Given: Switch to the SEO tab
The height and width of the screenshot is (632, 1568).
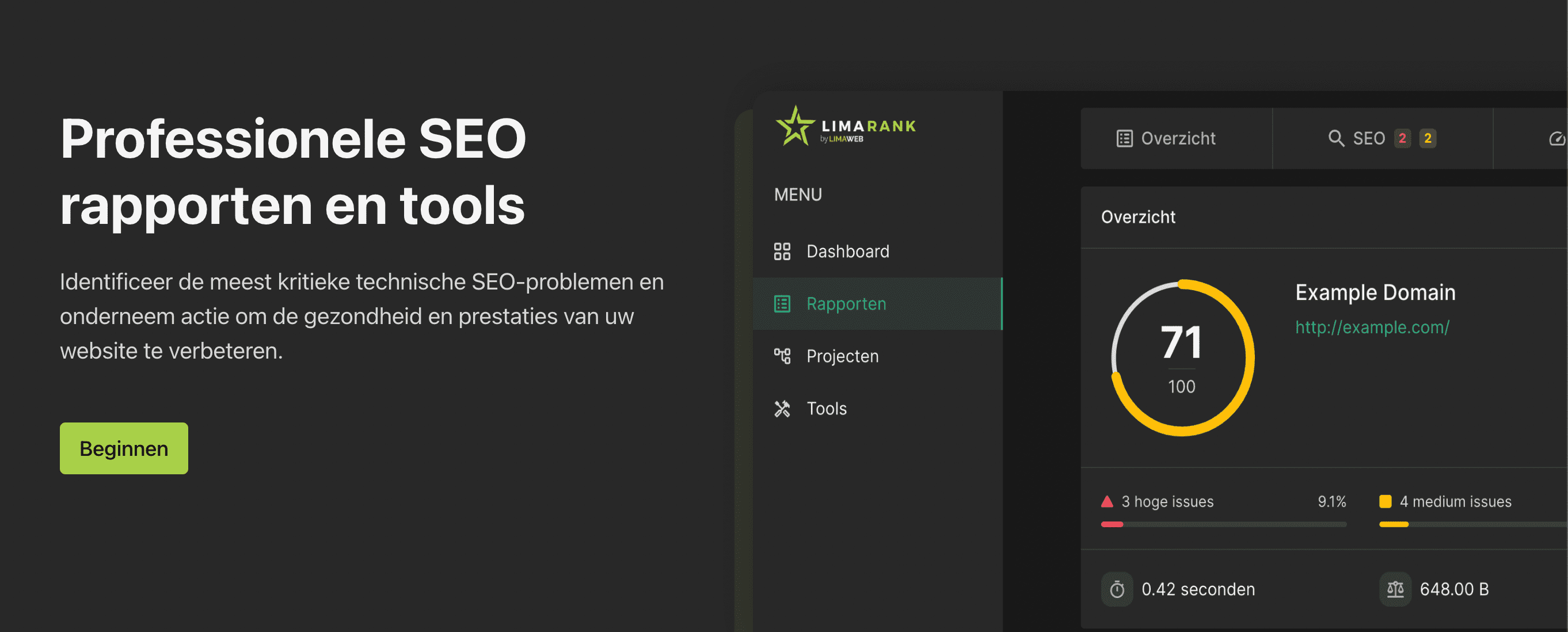Looking at the screenshot, I should [x=1382, y=139].
